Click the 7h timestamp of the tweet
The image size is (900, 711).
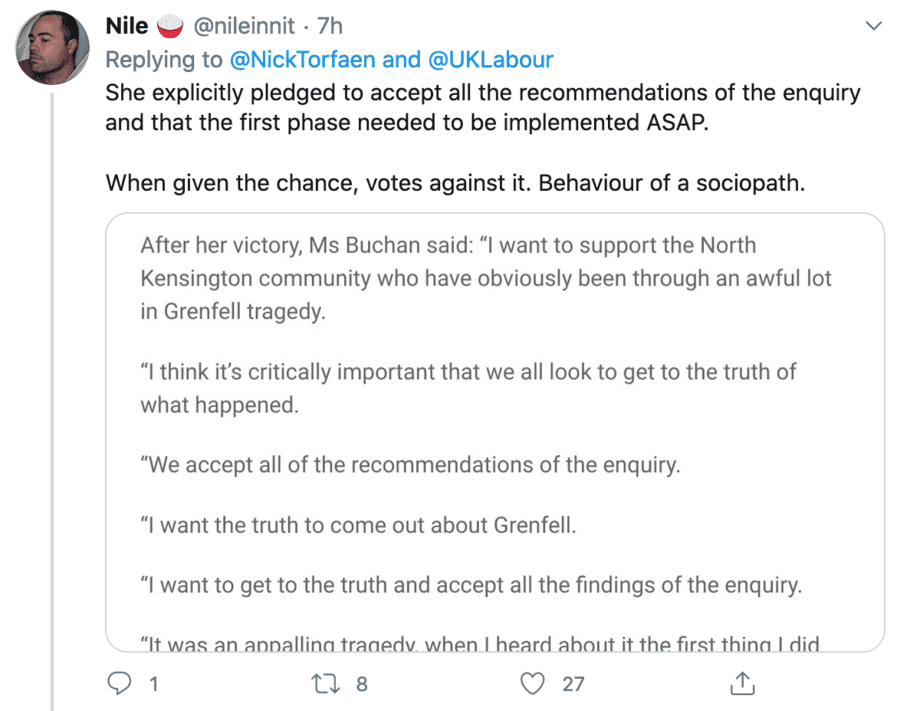point(330,26)
